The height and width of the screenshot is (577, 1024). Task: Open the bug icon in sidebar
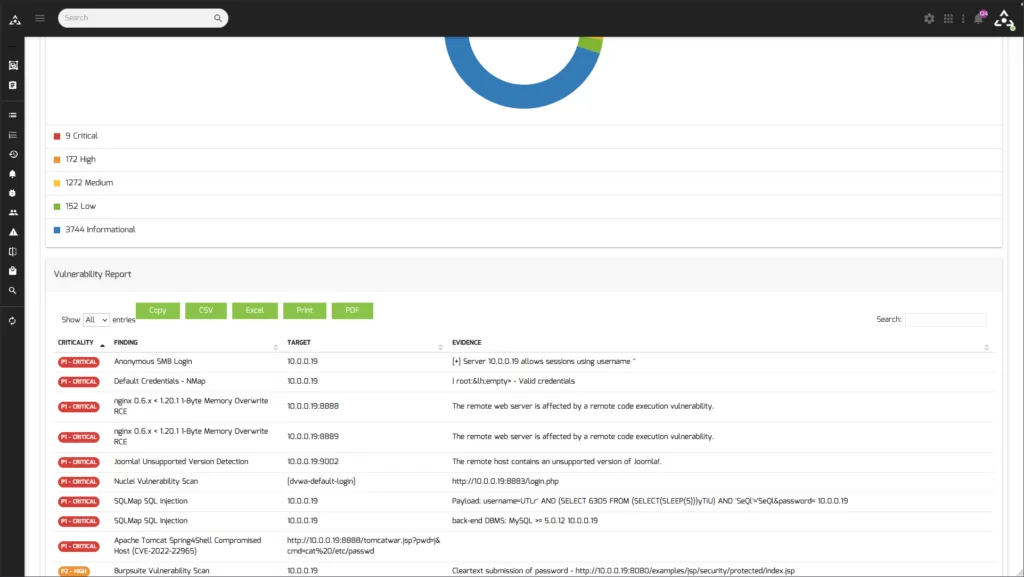13,194
